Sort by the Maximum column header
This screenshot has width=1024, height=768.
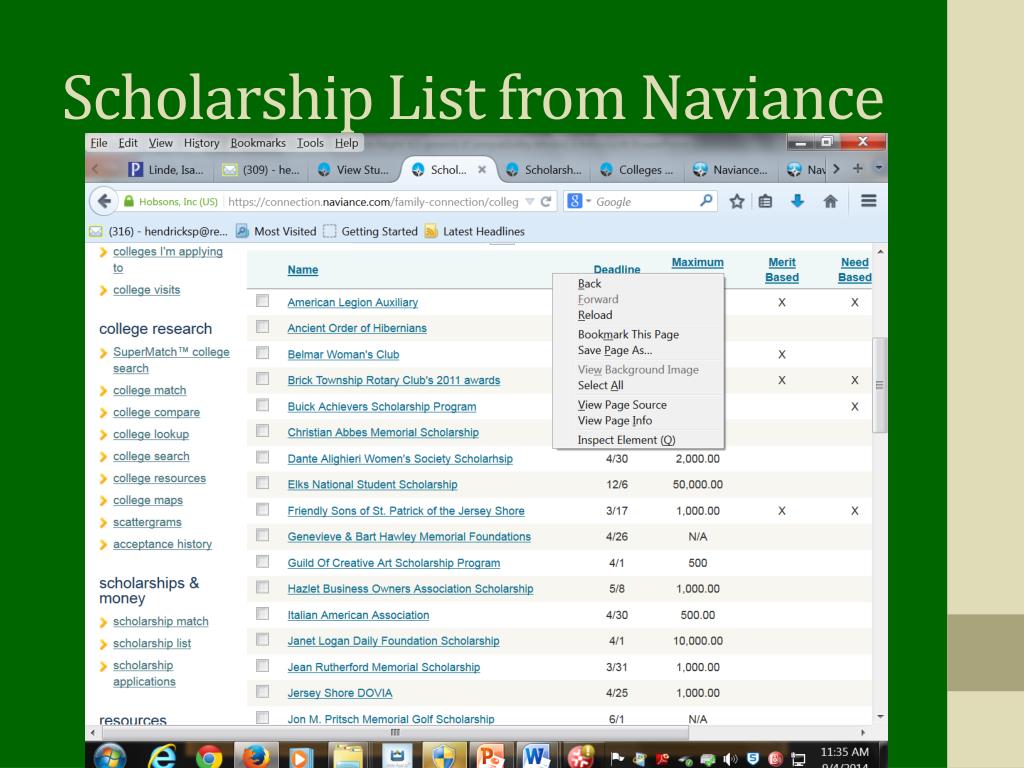[x=697, y=262]
